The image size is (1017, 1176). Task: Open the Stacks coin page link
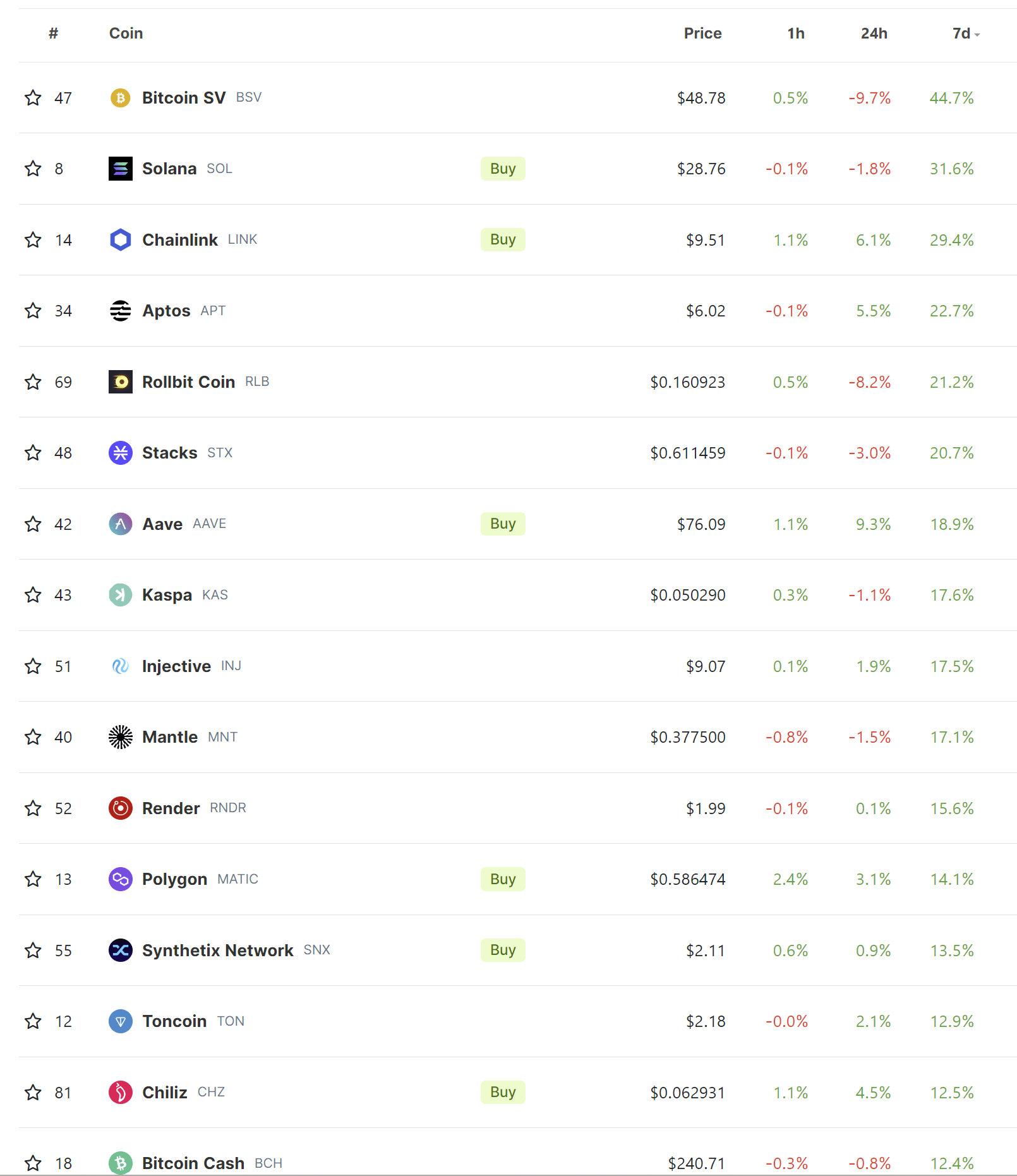[168, 452]
